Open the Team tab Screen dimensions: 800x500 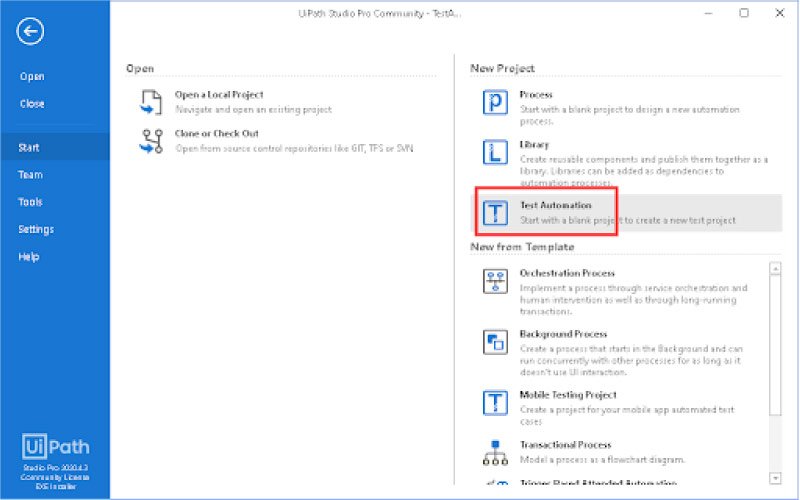[30, 174]
